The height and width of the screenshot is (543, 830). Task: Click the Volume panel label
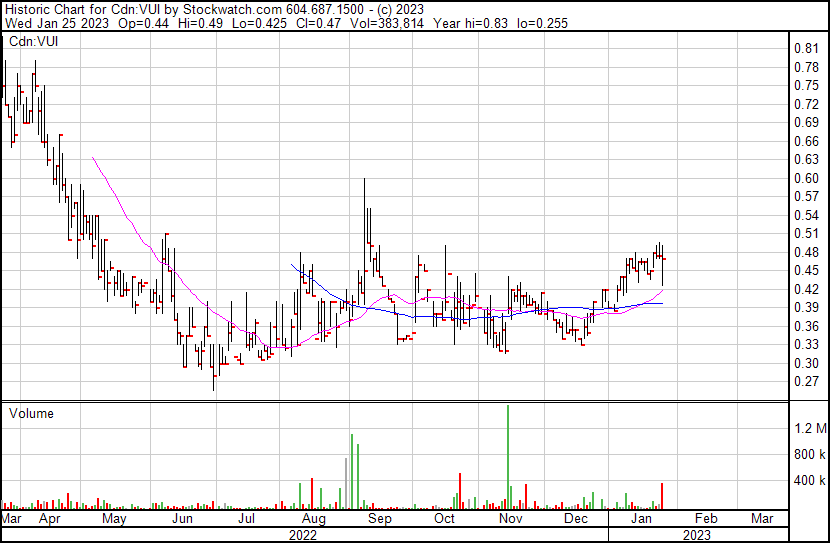[x=32, y=413]
